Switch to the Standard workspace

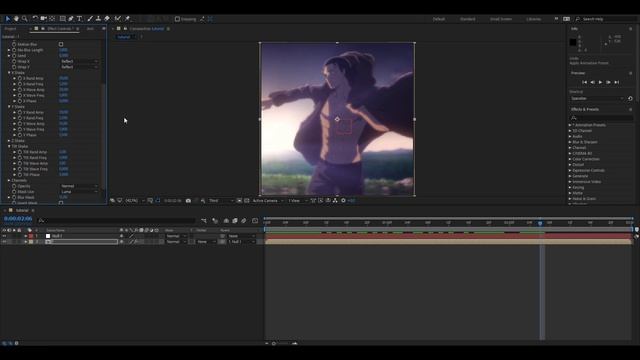[x=467, y=19]
